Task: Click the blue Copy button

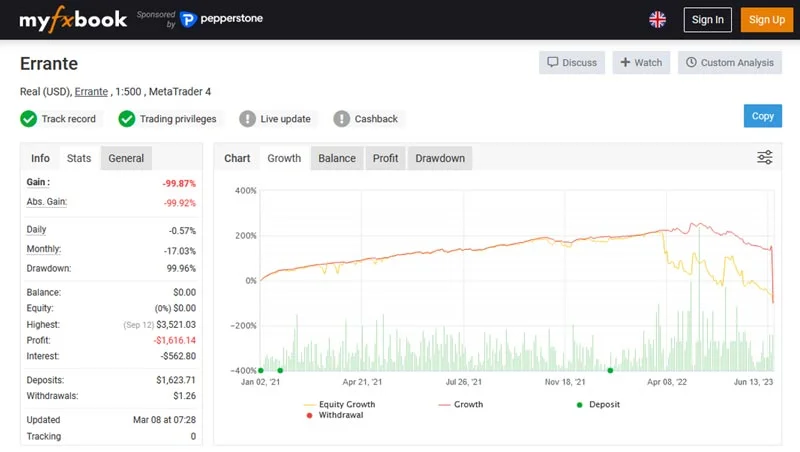Action: tap(762, 116)
